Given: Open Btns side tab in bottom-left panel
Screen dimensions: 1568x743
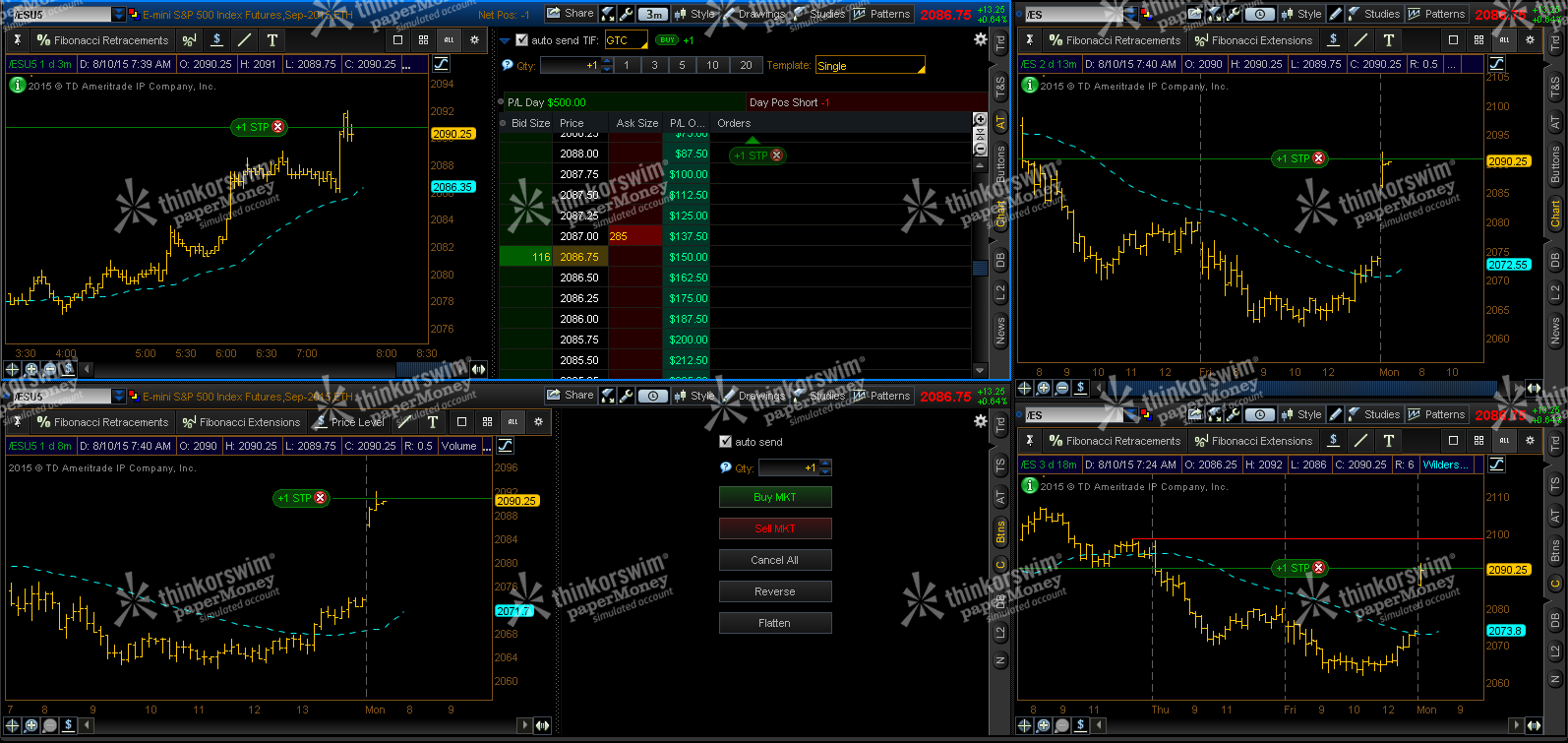Looking at the screenshot, I should coord(1000,532).
